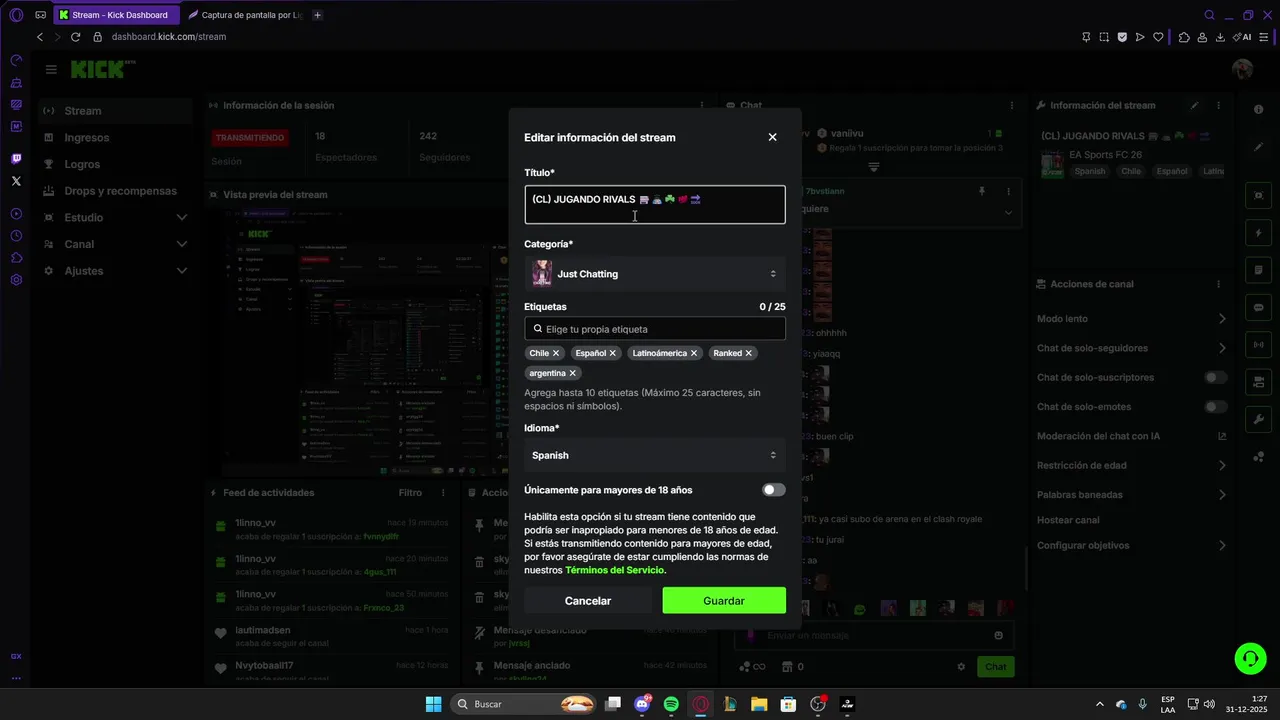Remove the argentina tag

(x=572, y=373)
